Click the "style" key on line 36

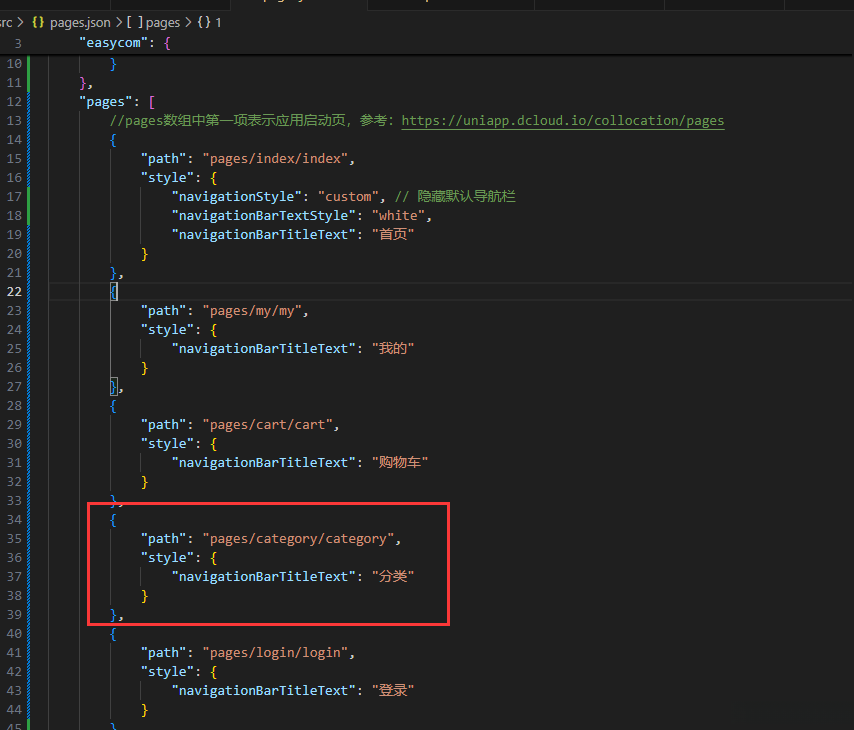[167, 557]
